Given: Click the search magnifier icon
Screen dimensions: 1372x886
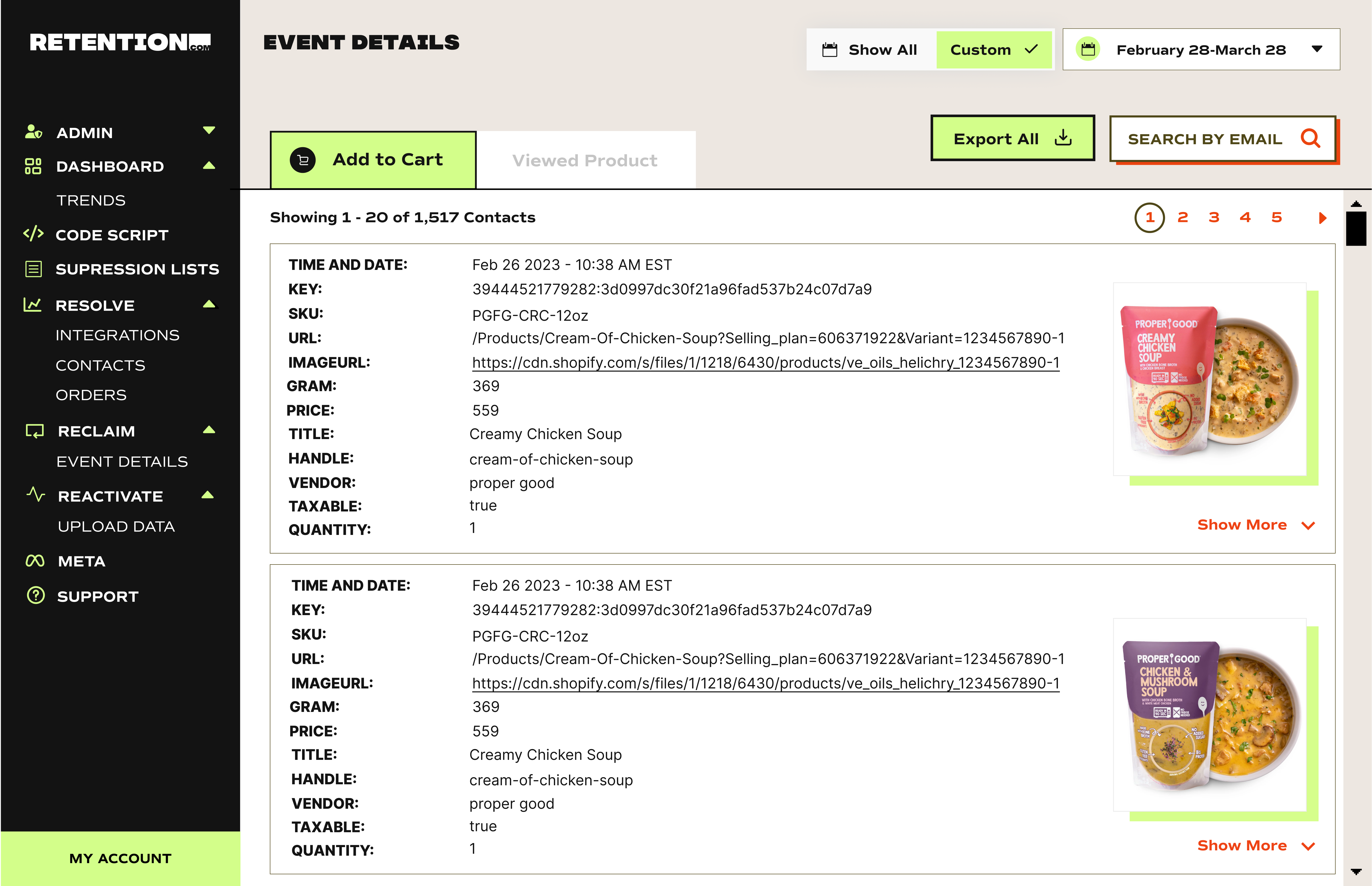Looking at the screenshot, I should click(x=1310, y=138).
